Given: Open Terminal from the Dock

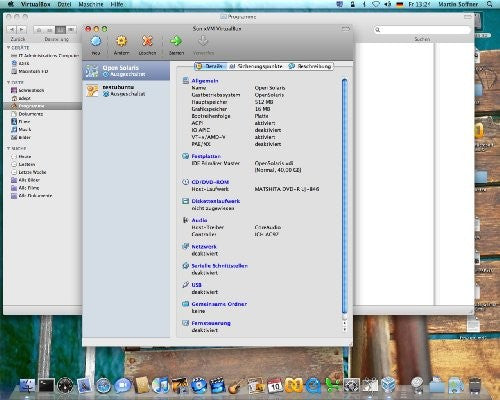Looking at the screenshot, I should point(46,385).
